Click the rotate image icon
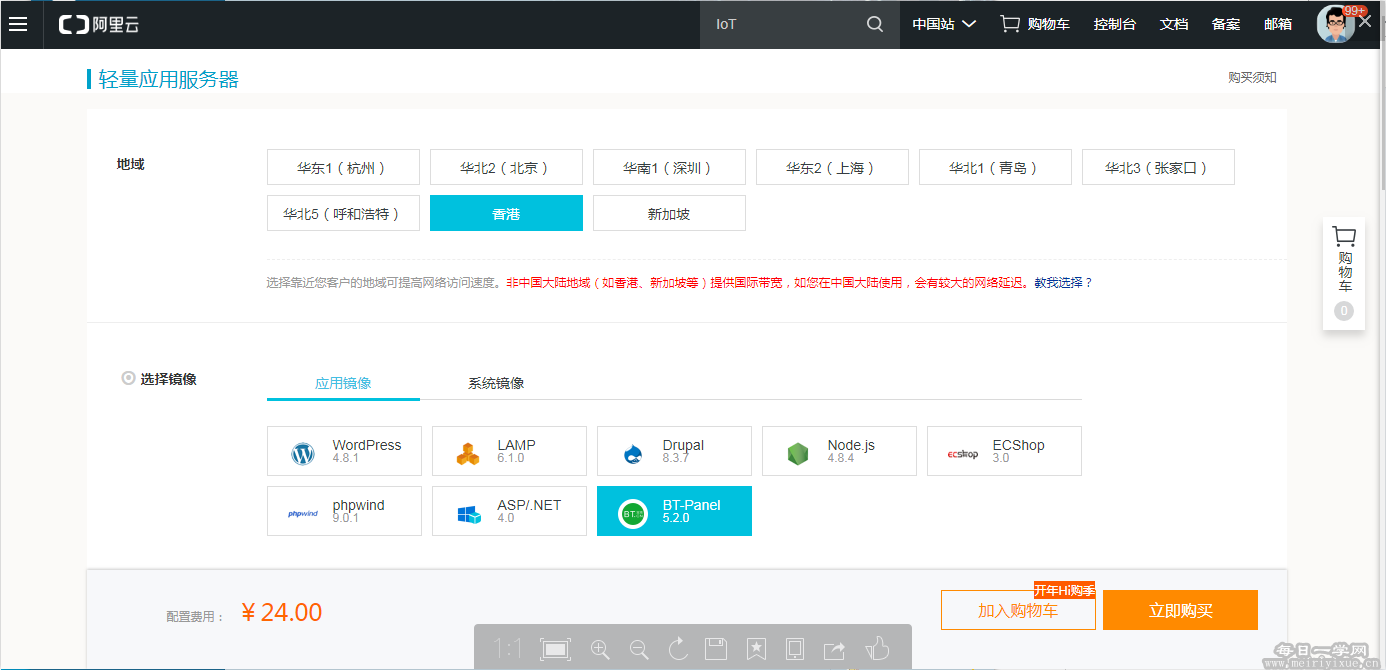This screenshot has height=670, width=1386. pyautogui.click(x=678, y=650)
